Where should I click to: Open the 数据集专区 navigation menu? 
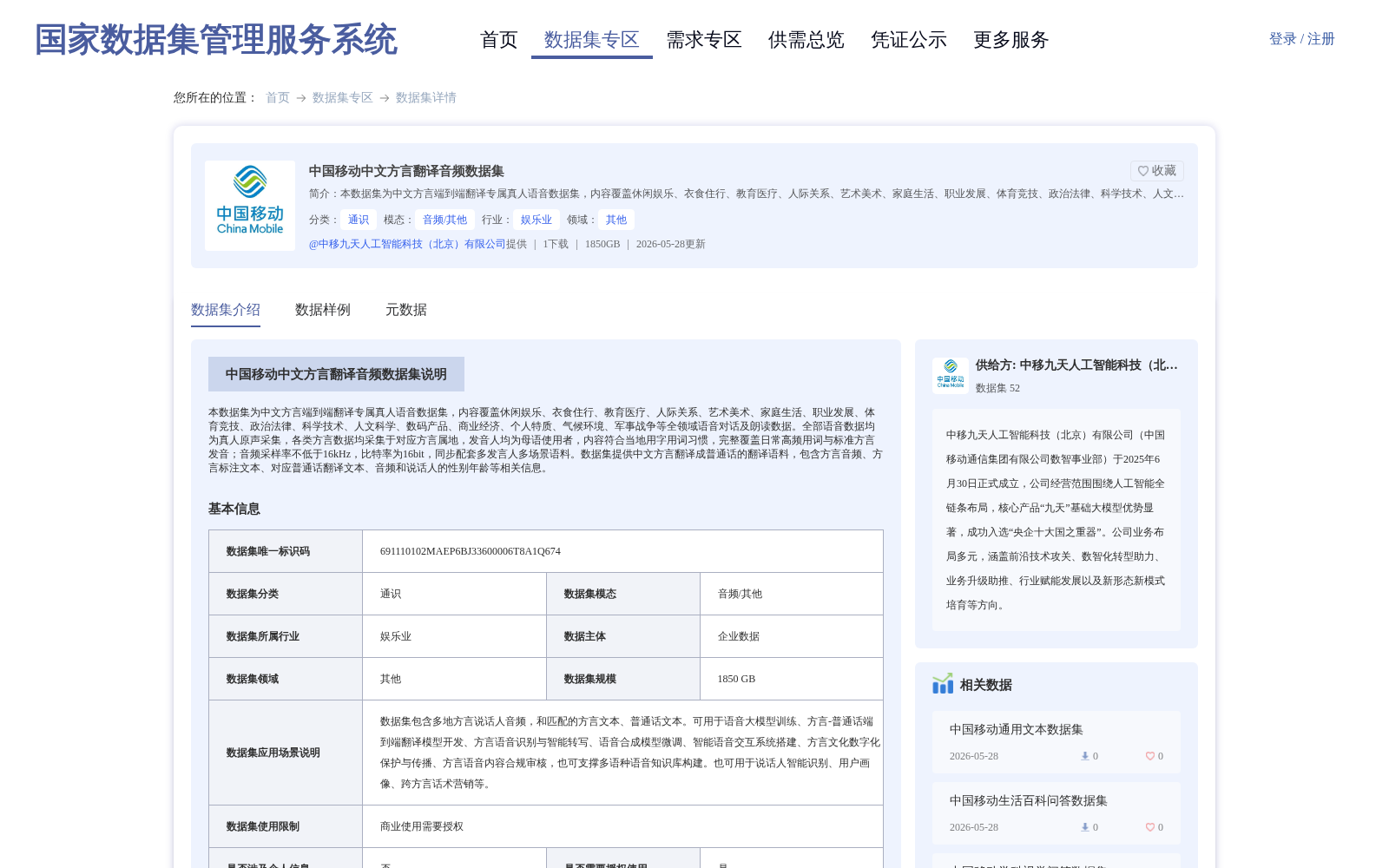click(x=592, y=40)
